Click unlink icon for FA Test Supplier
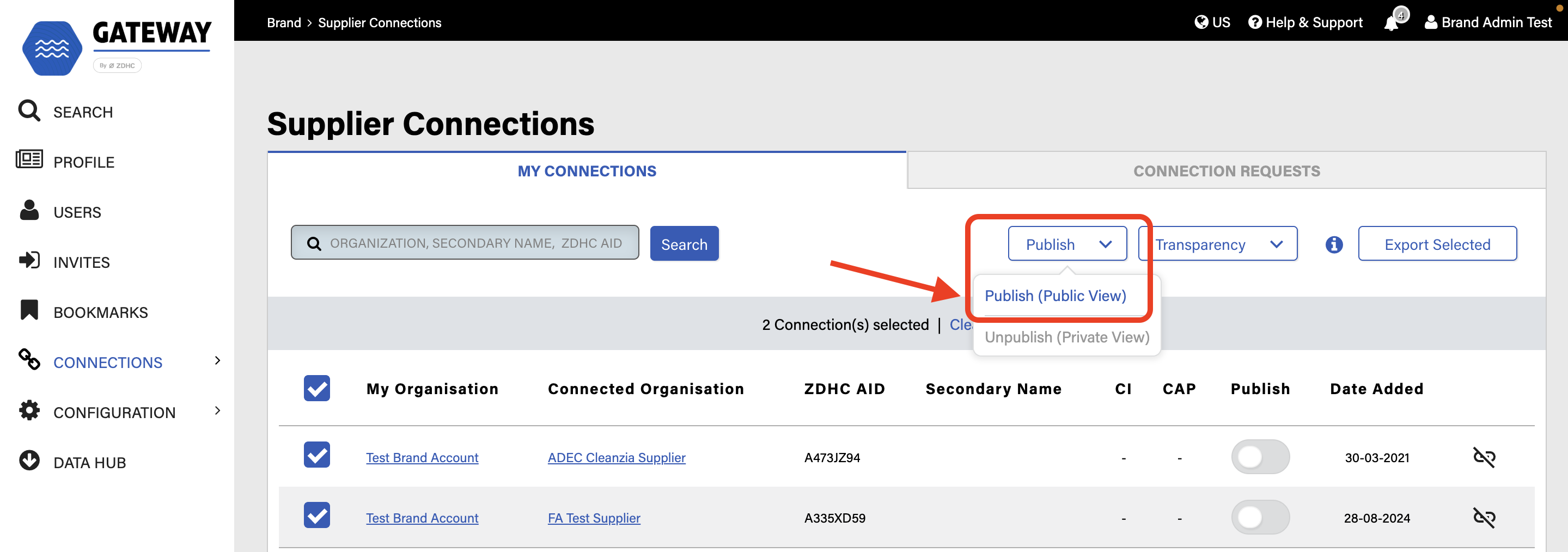Viewport: 1568px width, 552px height. coord(1484,517)
